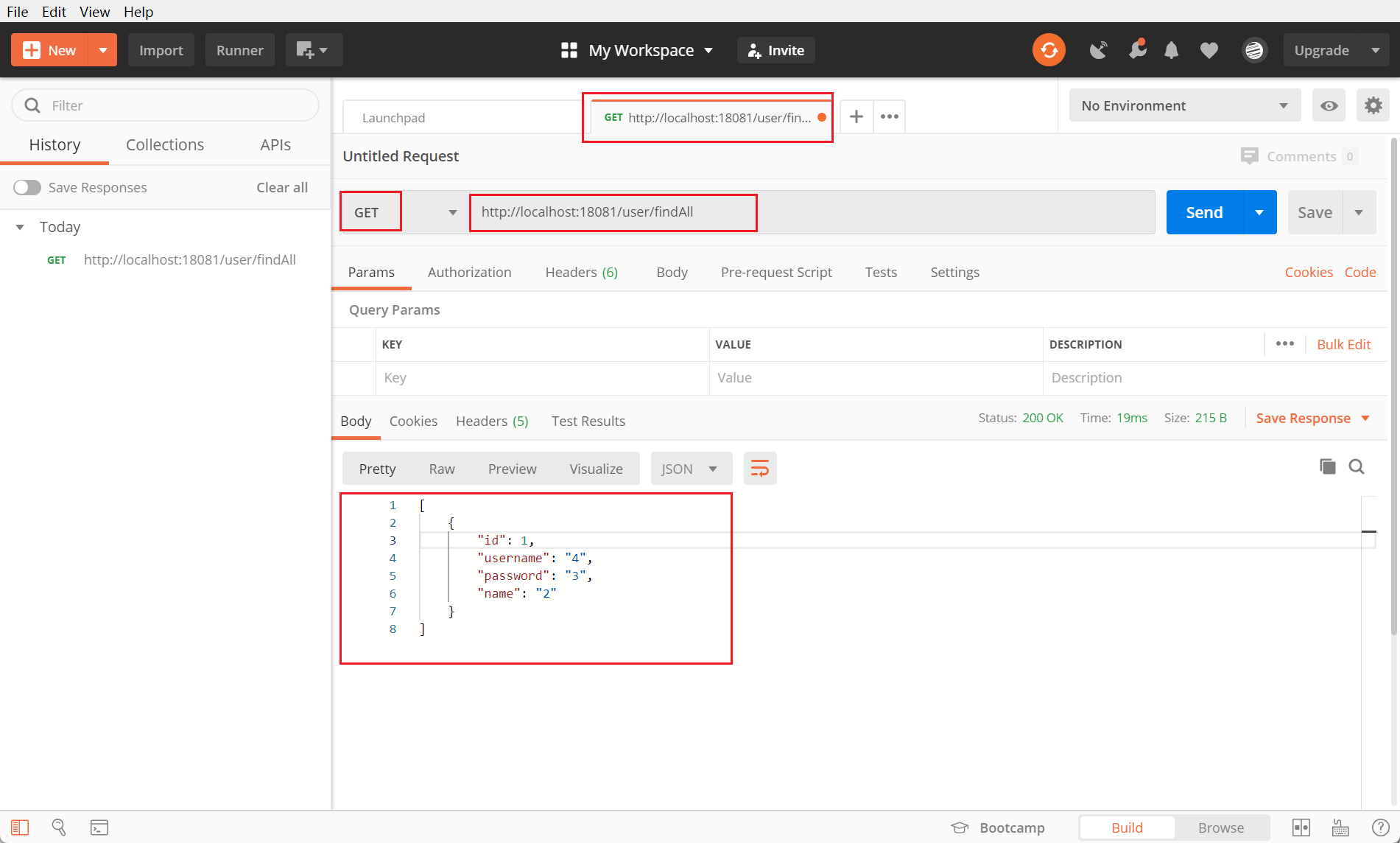Switch to Browse mode

[x=1220, y=828]
